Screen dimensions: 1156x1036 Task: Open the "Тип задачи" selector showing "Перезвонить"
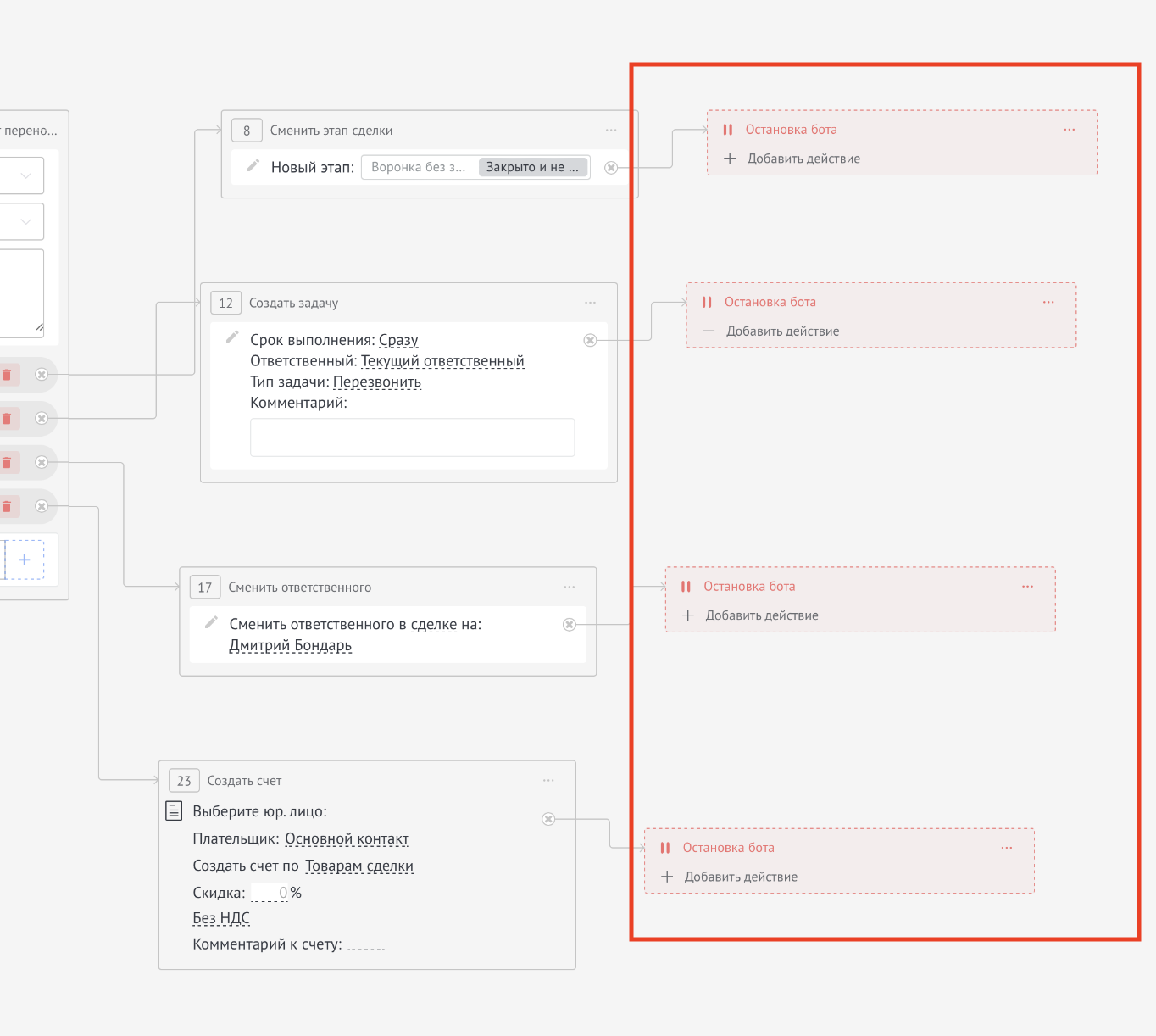(x=377, y=382)
